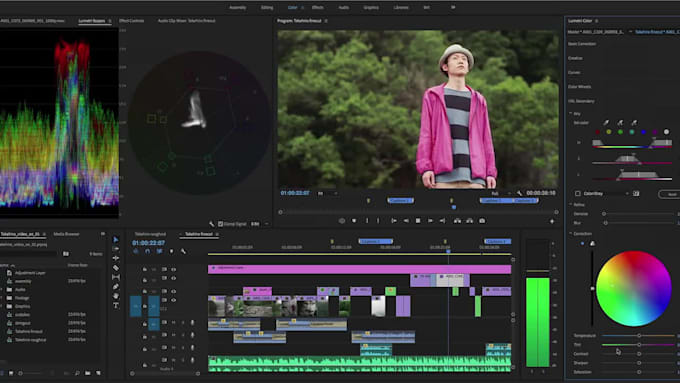Screen dimensions: 680x383
Task: Open Lumetri Scopes settings wrench
Action: pos(211,224)
